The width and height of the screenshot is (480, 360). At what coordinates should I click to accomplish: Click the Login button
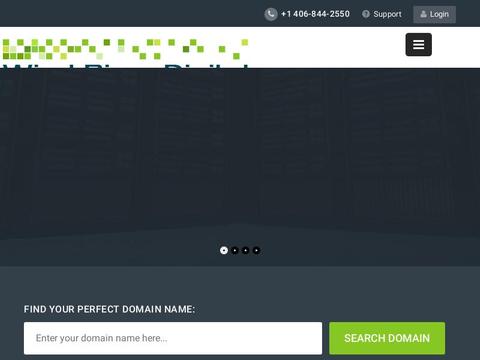pyautogui.click(x=434, y=14)
